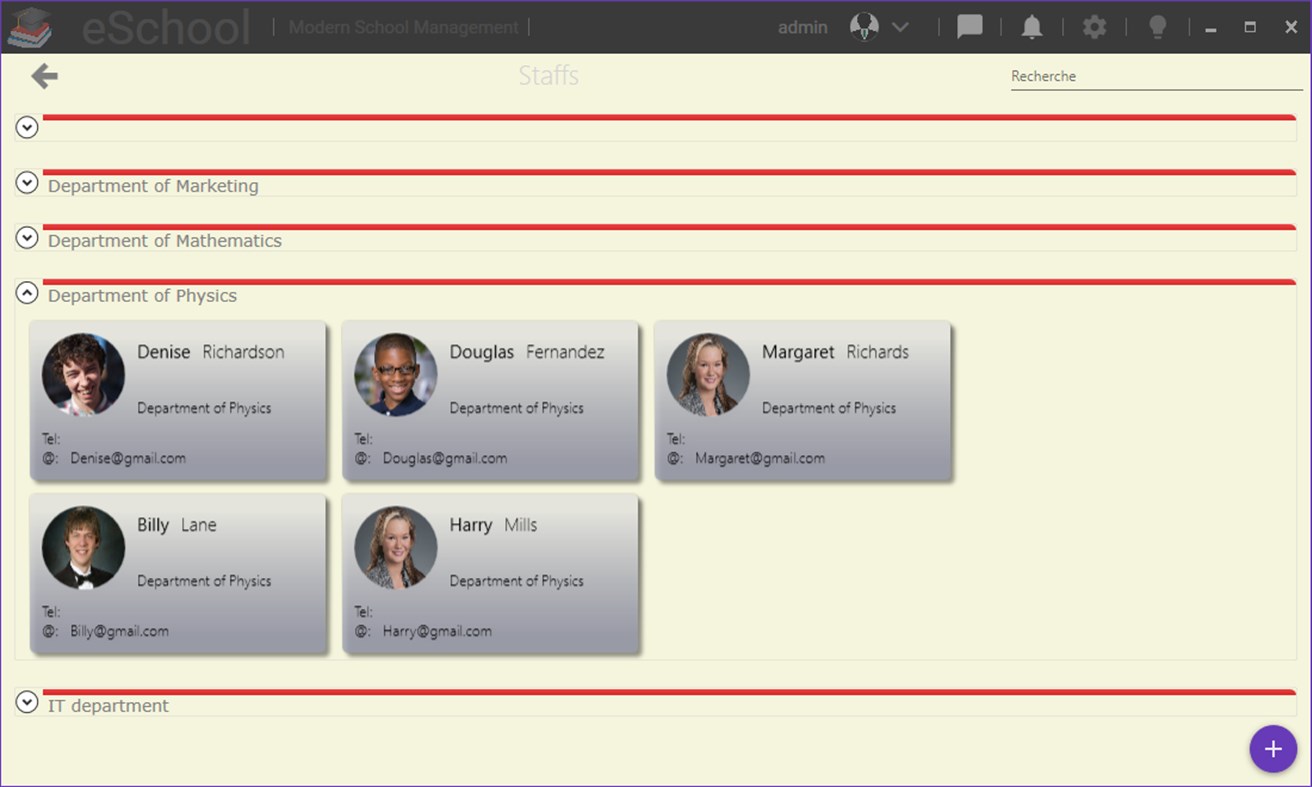1312x787 pixels.
Task: Open notifications via the bell icon
Action: [1031, 27]
